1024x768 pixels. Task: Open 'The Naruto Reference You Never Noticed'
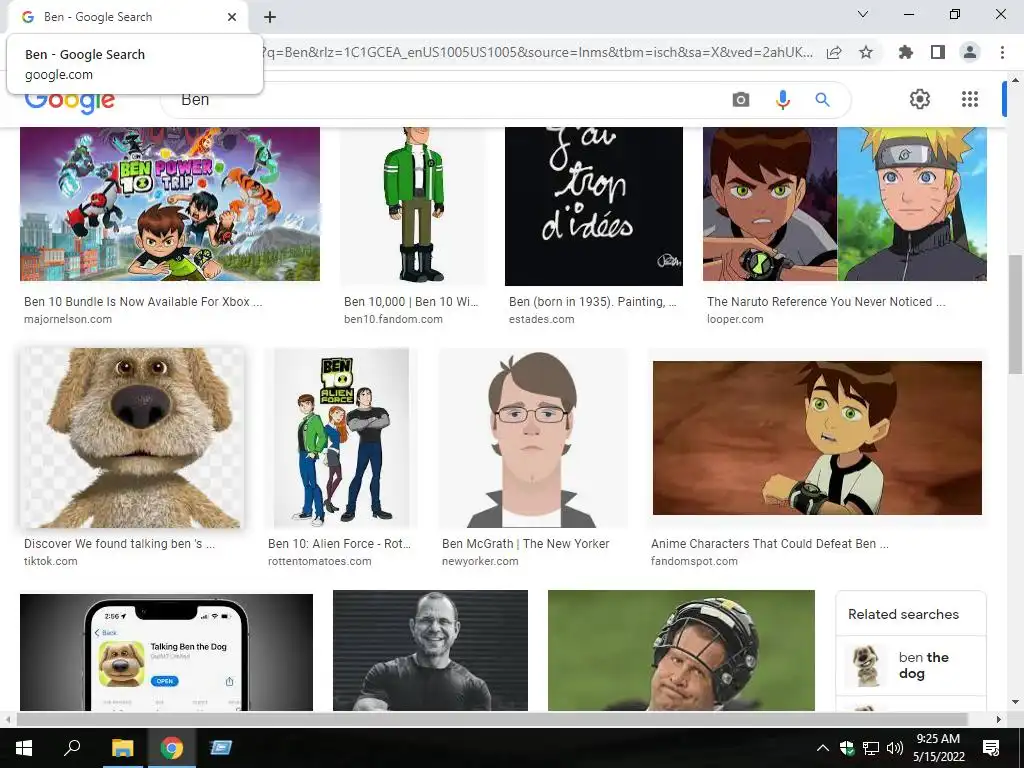pos(826,302)
